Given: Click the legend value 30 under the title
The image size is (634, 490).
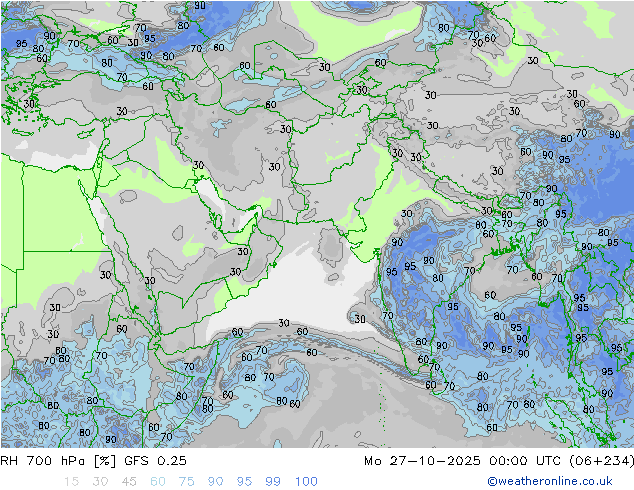Looking at the screenshot, I should click(100, 481).
